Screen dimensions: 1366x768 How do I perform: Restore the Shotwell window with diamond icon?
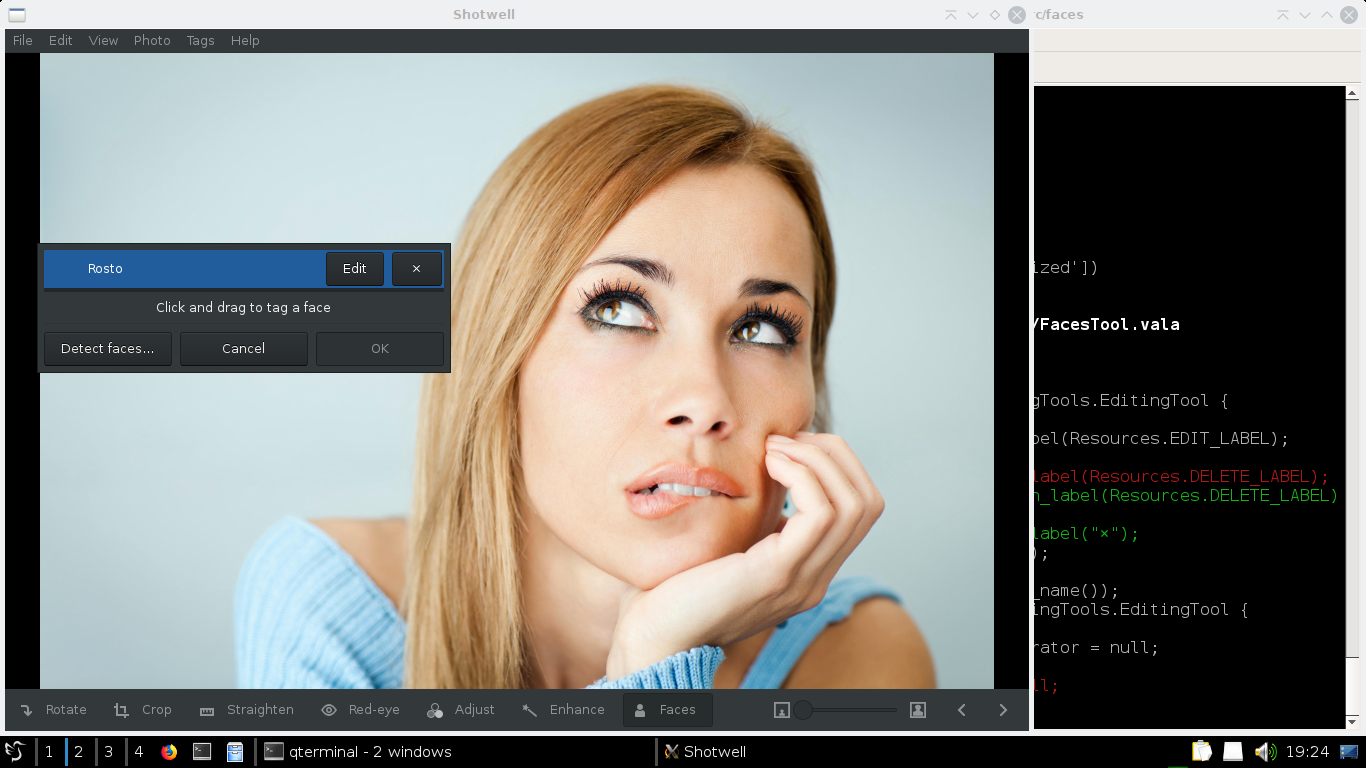click(x=995, y=15)
